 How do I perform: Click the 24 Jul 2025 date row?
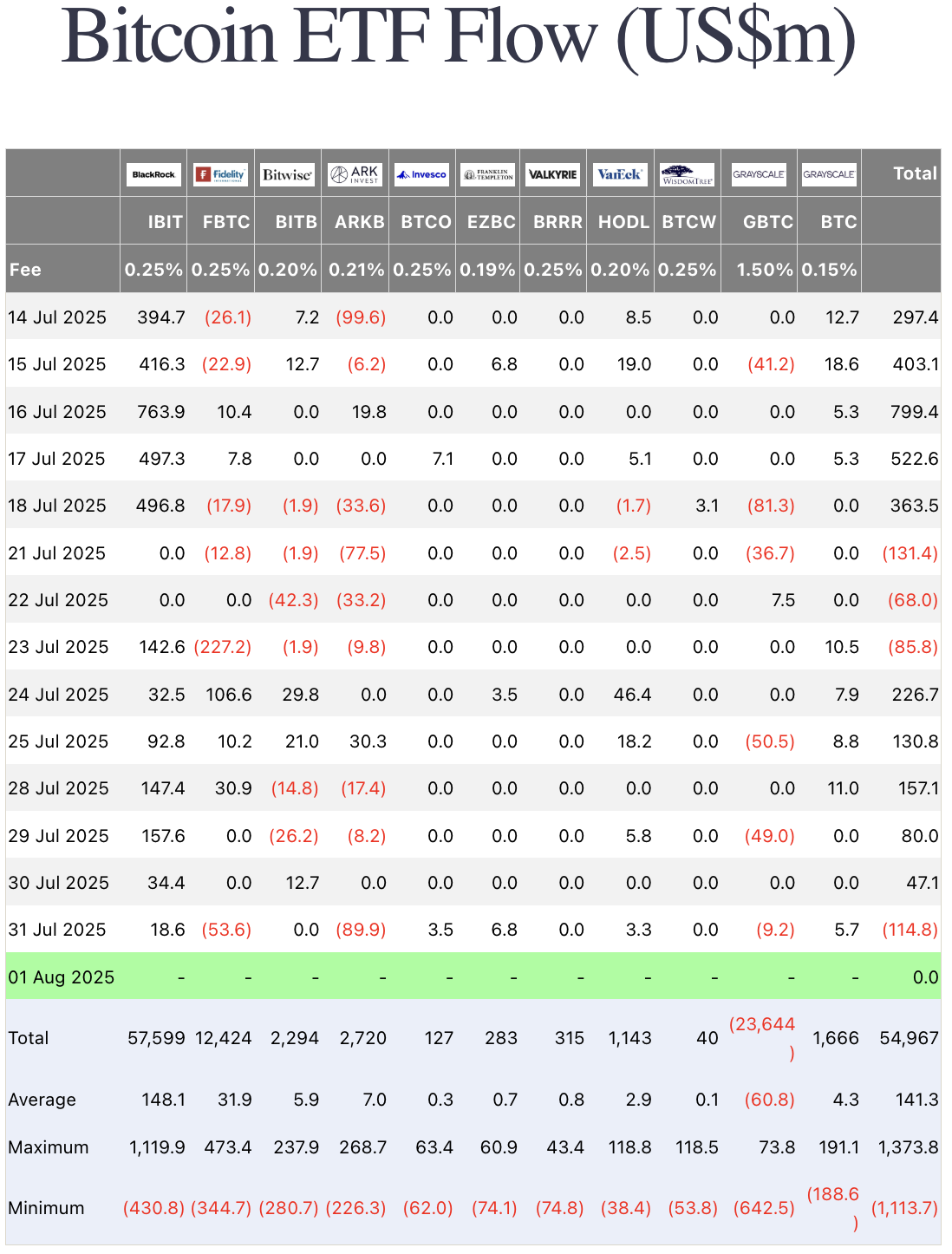click(473, 695)
